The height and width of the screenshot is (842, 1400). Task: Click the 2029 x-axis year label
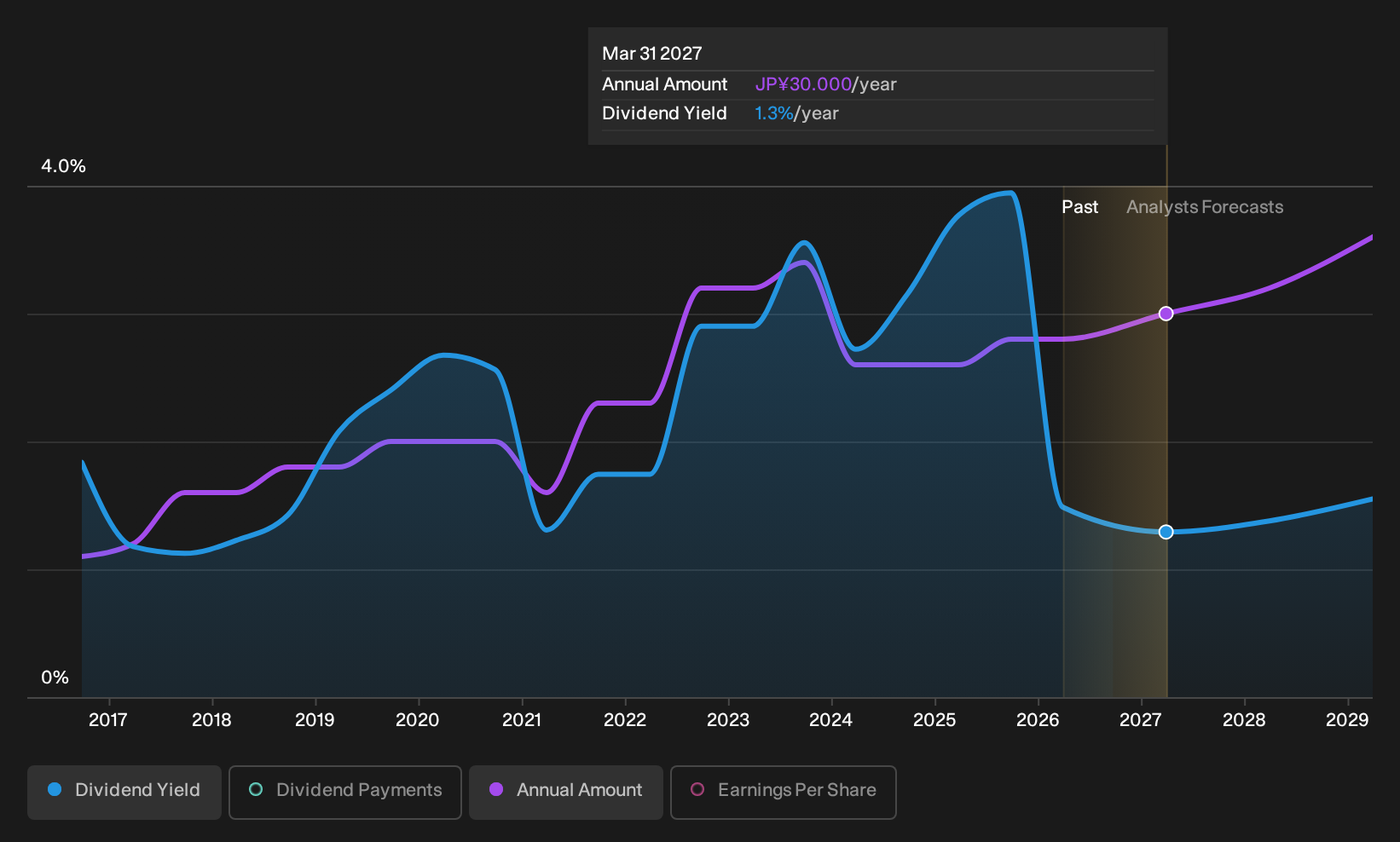point(1347,720)
